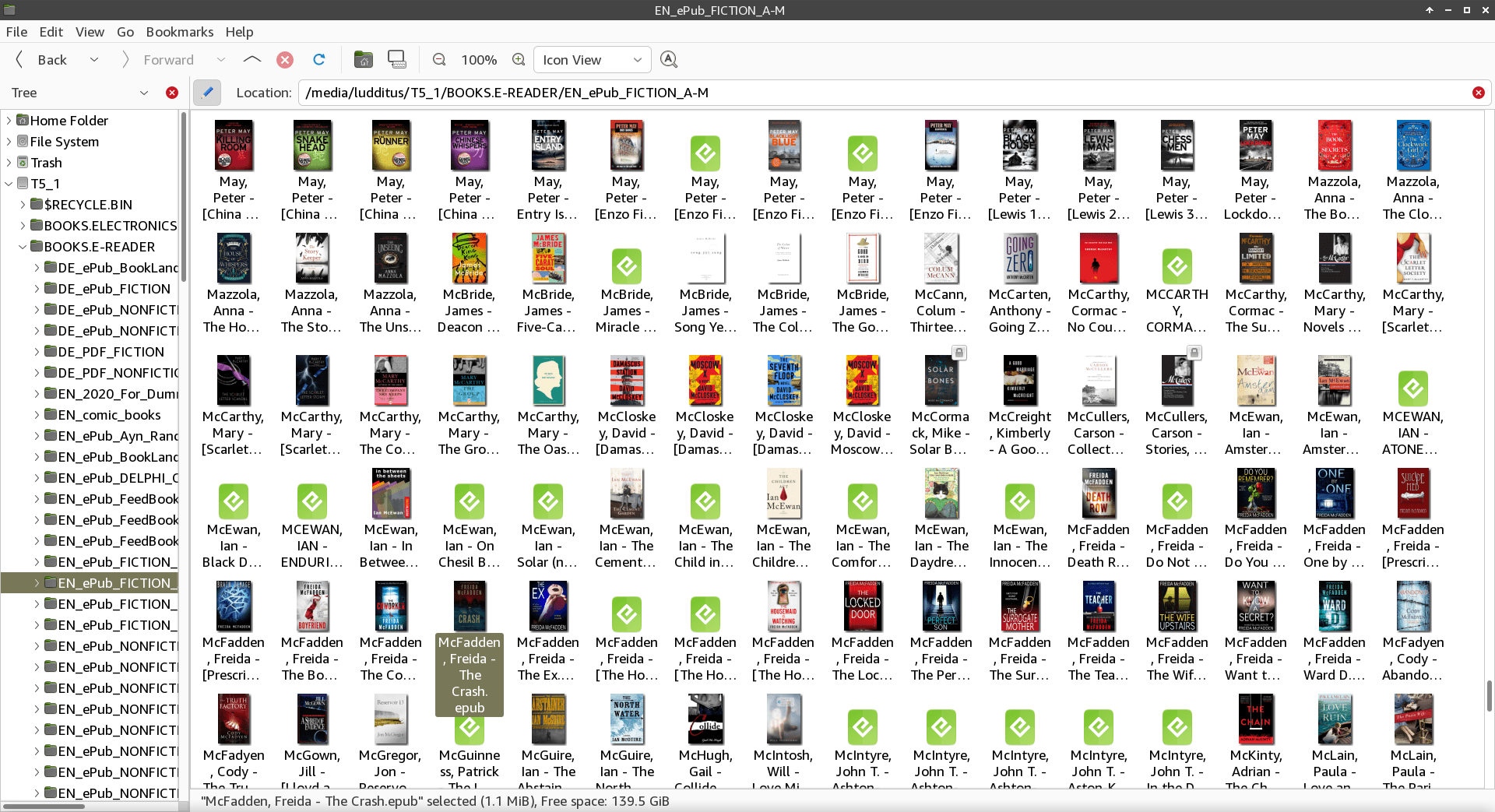The width and height of the screenshot is (1495, 812).
Task: Open the Computer toolbar icon
Action: click(397, 60)
